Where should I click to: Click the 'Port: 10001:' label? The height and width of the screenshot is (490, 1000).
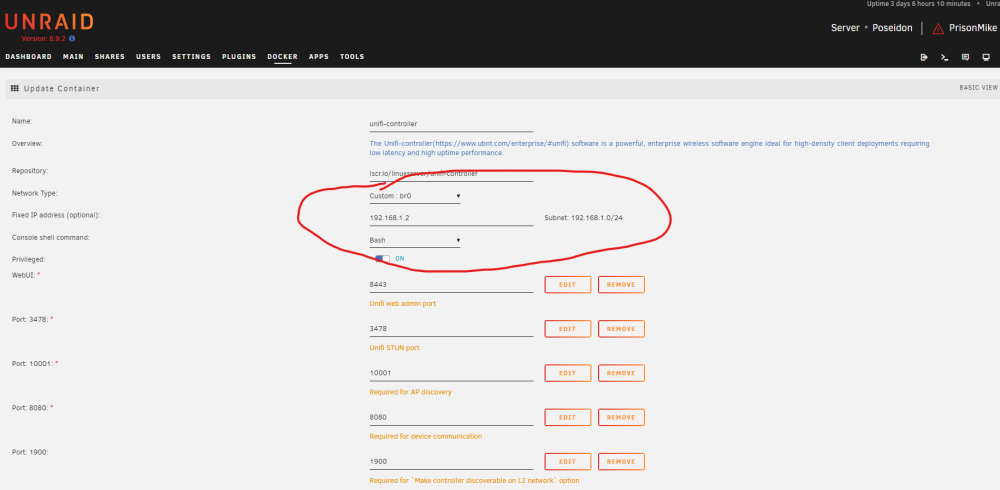click(34, 363)
